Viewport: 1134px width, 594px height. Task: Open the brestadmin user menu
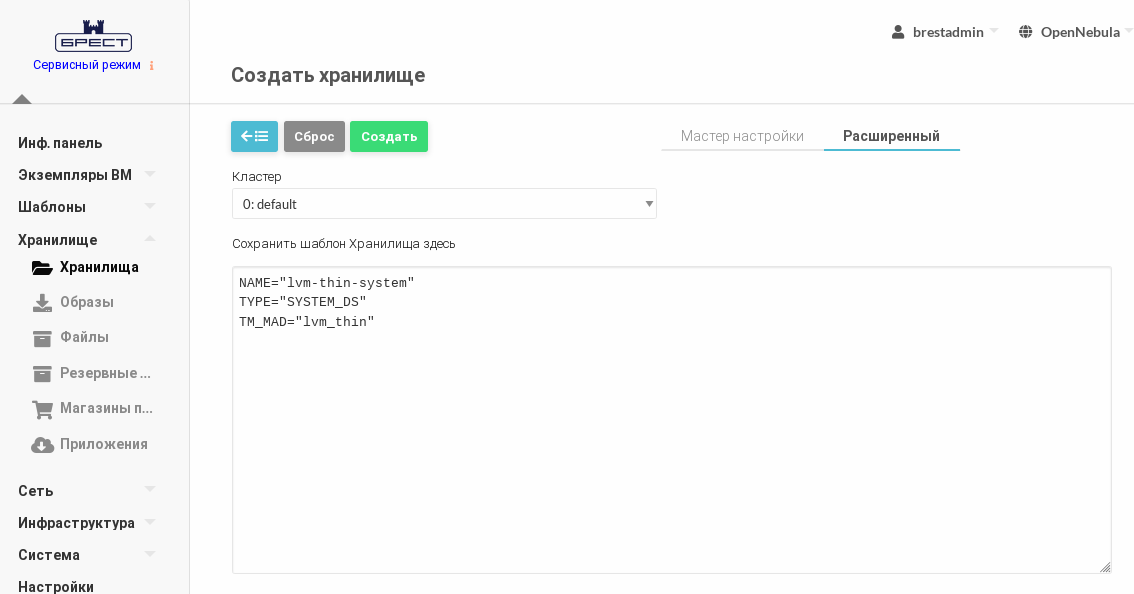tap(944, 32)
